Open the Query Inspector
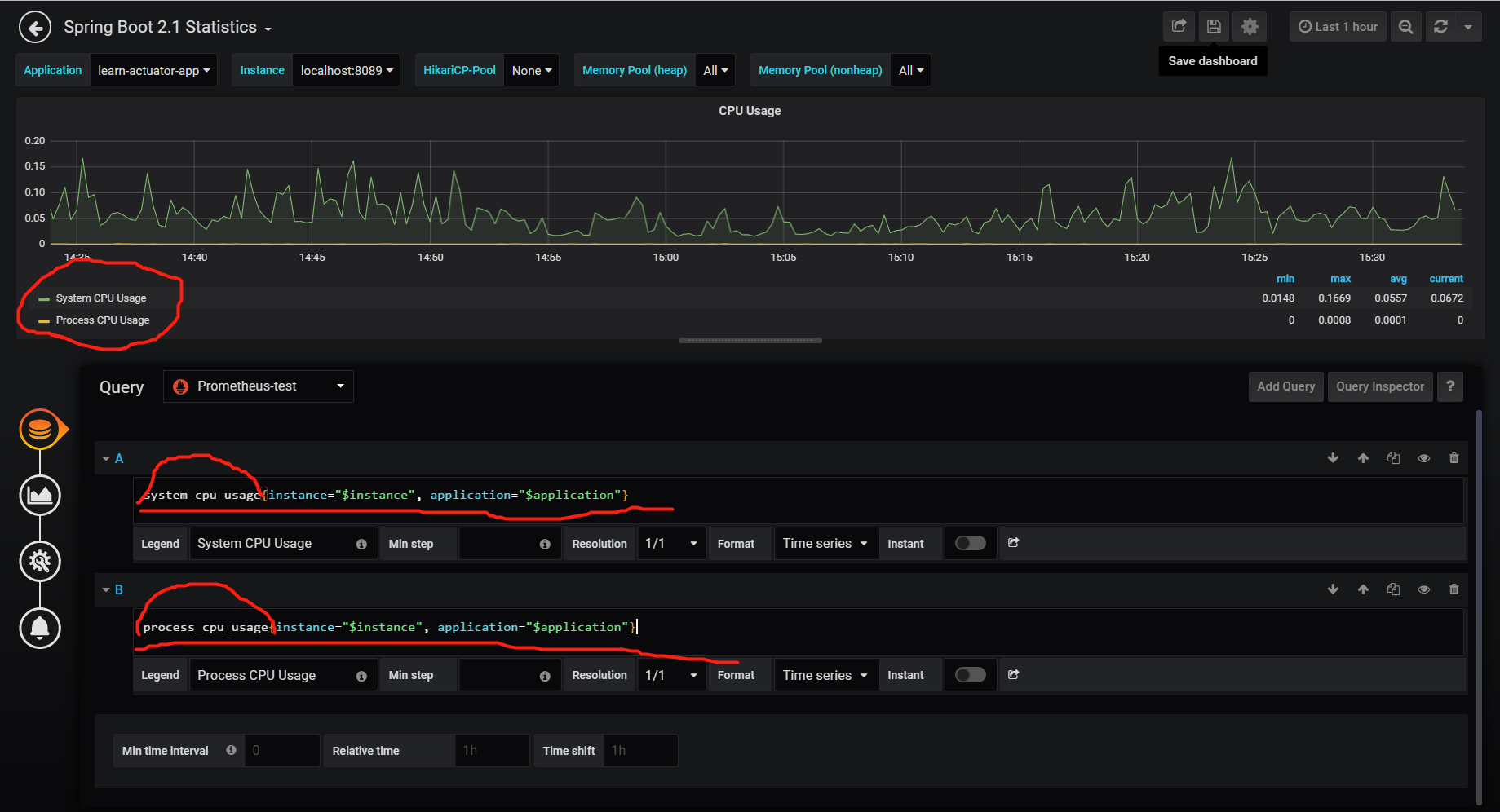The width and height of the screenshot is (1500, 812). tap(1380, 386)
